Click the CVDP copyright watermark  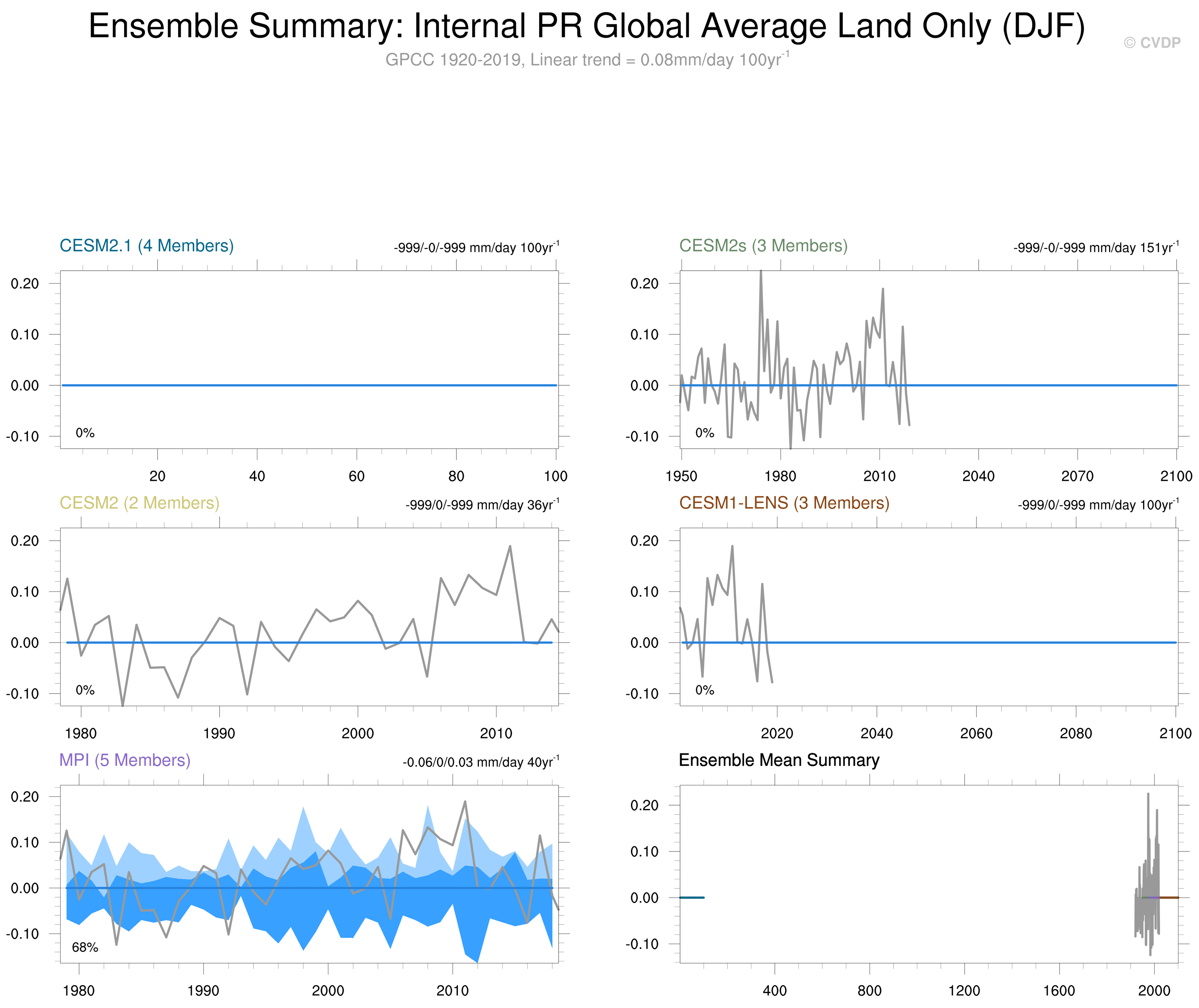pos(1152,43)
